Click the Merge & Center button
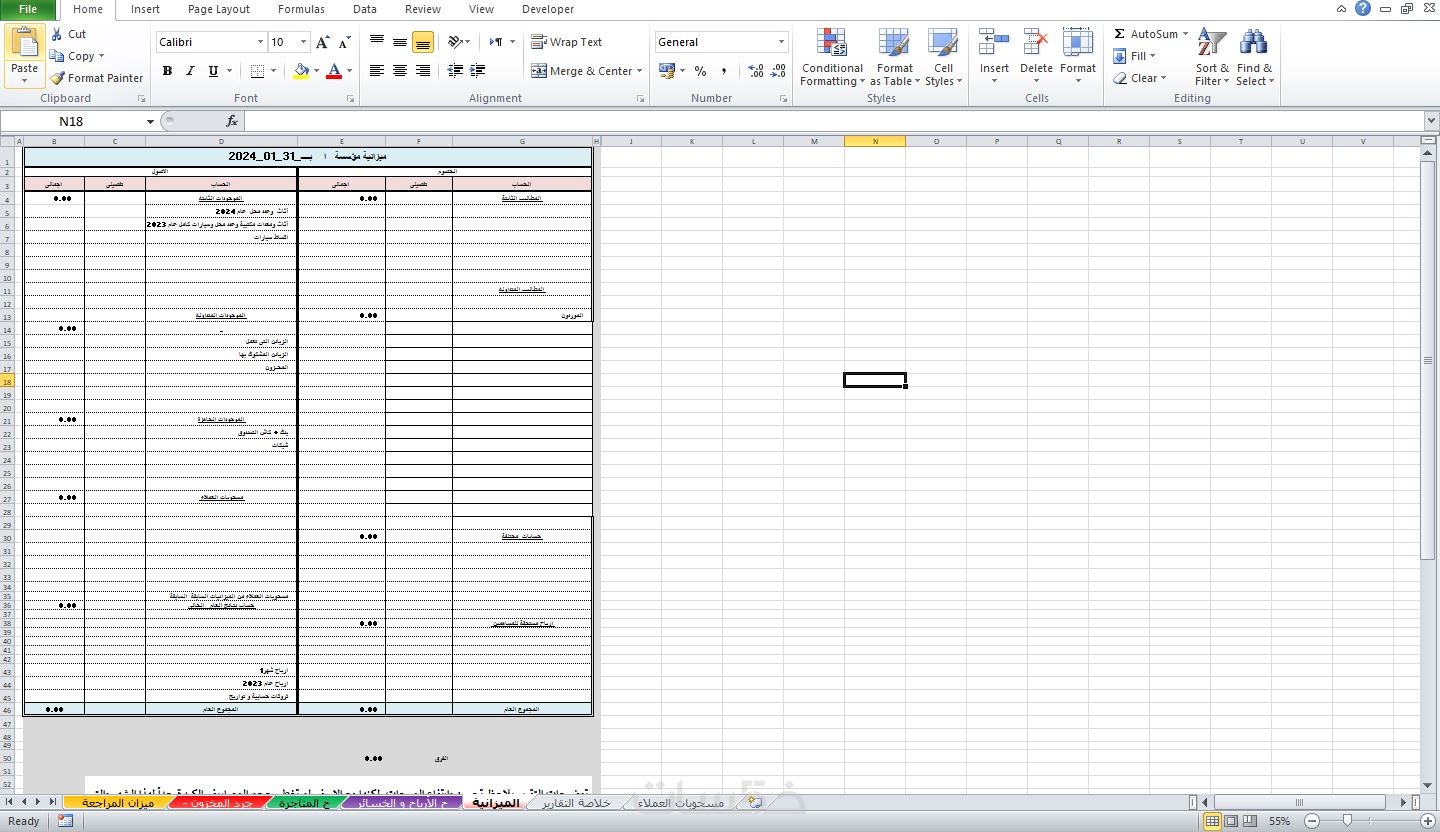Image resolution: width=1440 pixels, height=832 pixels. coord(581,71)
